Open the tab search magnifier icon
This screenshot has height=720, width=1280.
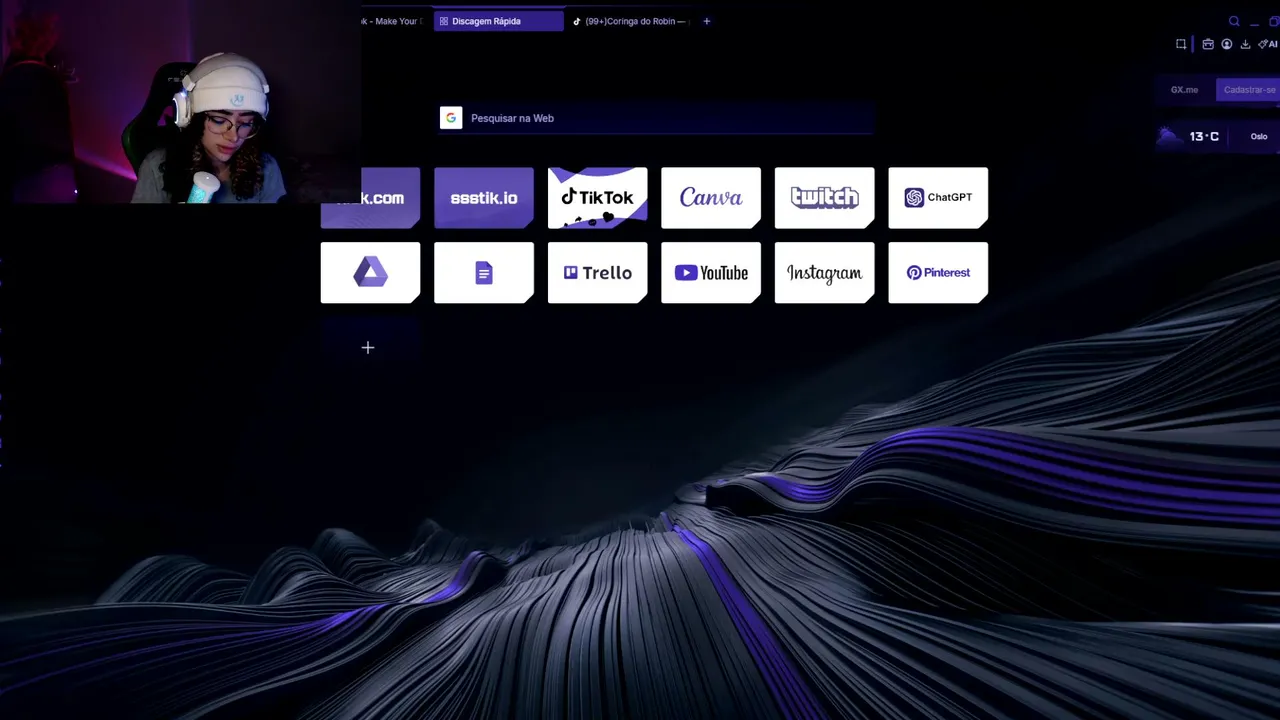coord(1234,21)
